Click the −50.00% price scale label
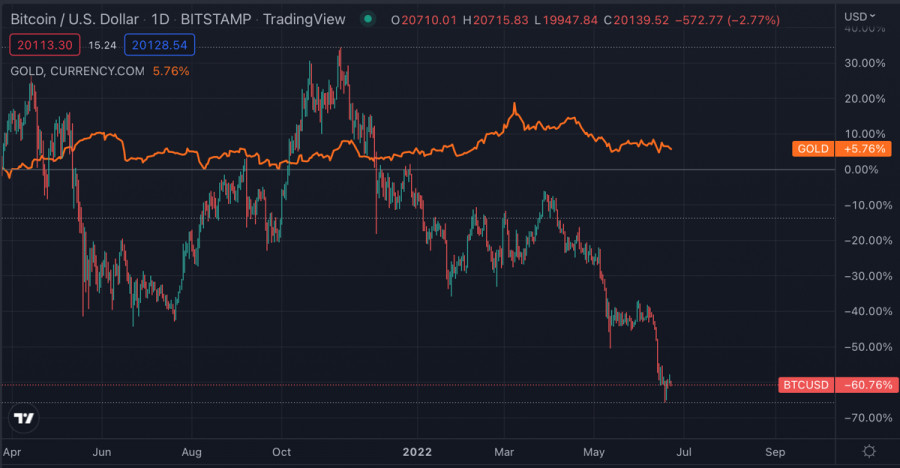This screenshot has width=900, height=468. (x=868, y=347)
